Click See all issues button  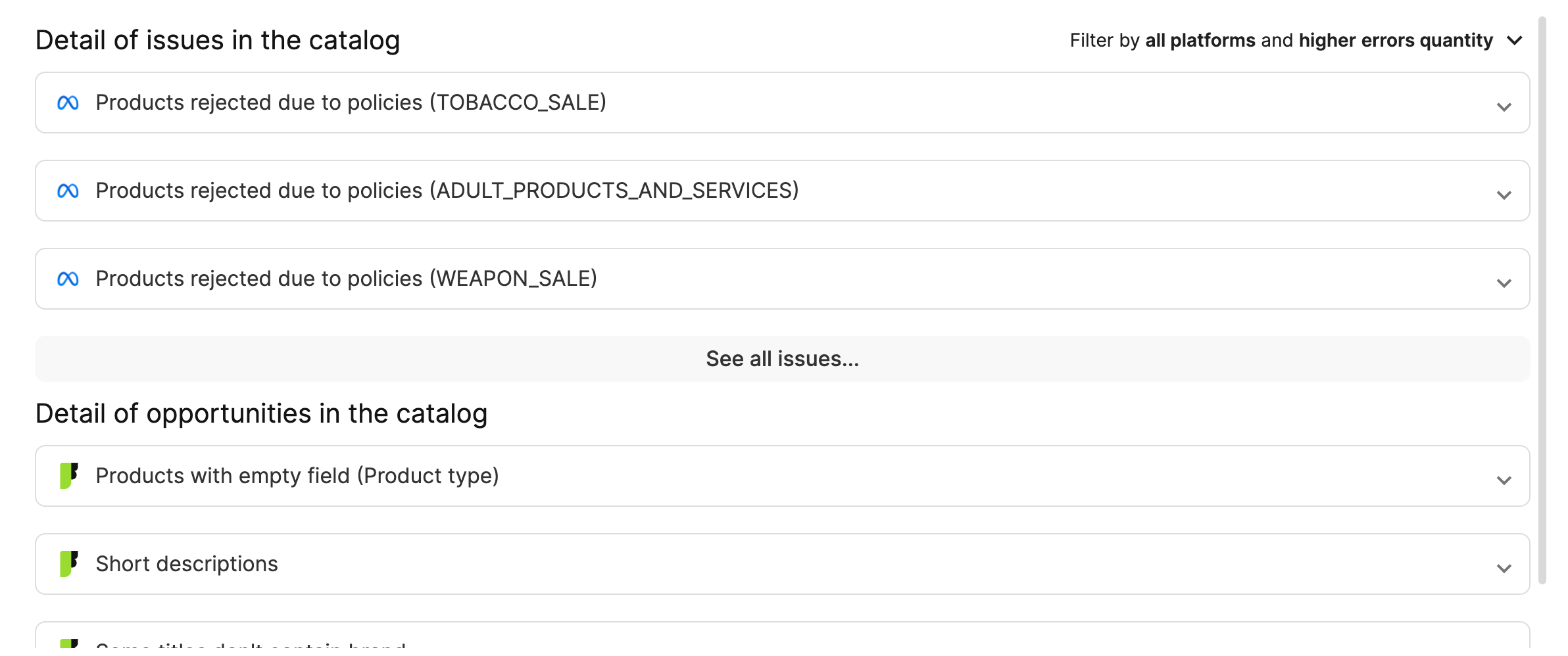click(x=783, y=359)
